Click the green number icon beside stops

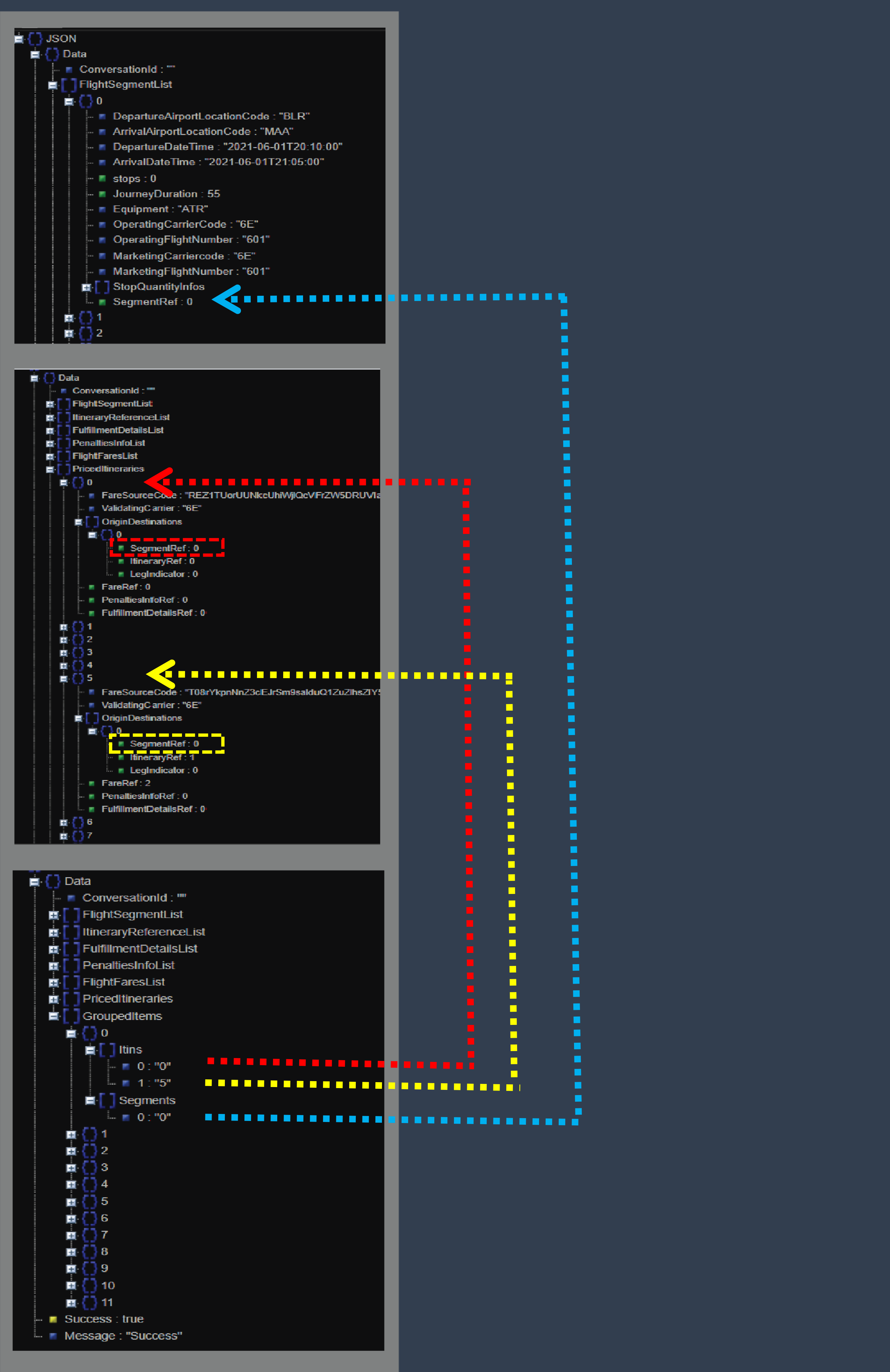click(102, 179)
